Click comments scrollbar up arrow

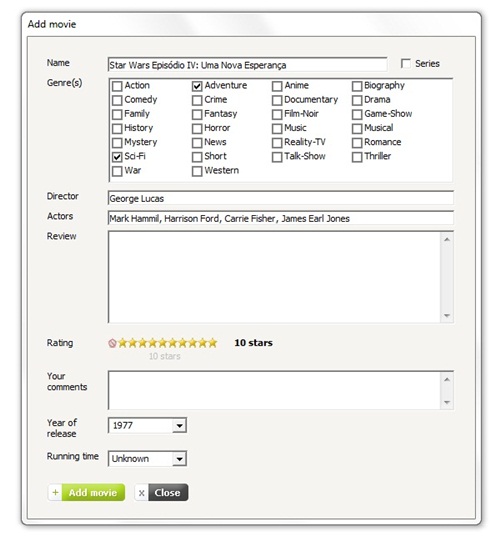pyautogui.click(x=447, y=380)
